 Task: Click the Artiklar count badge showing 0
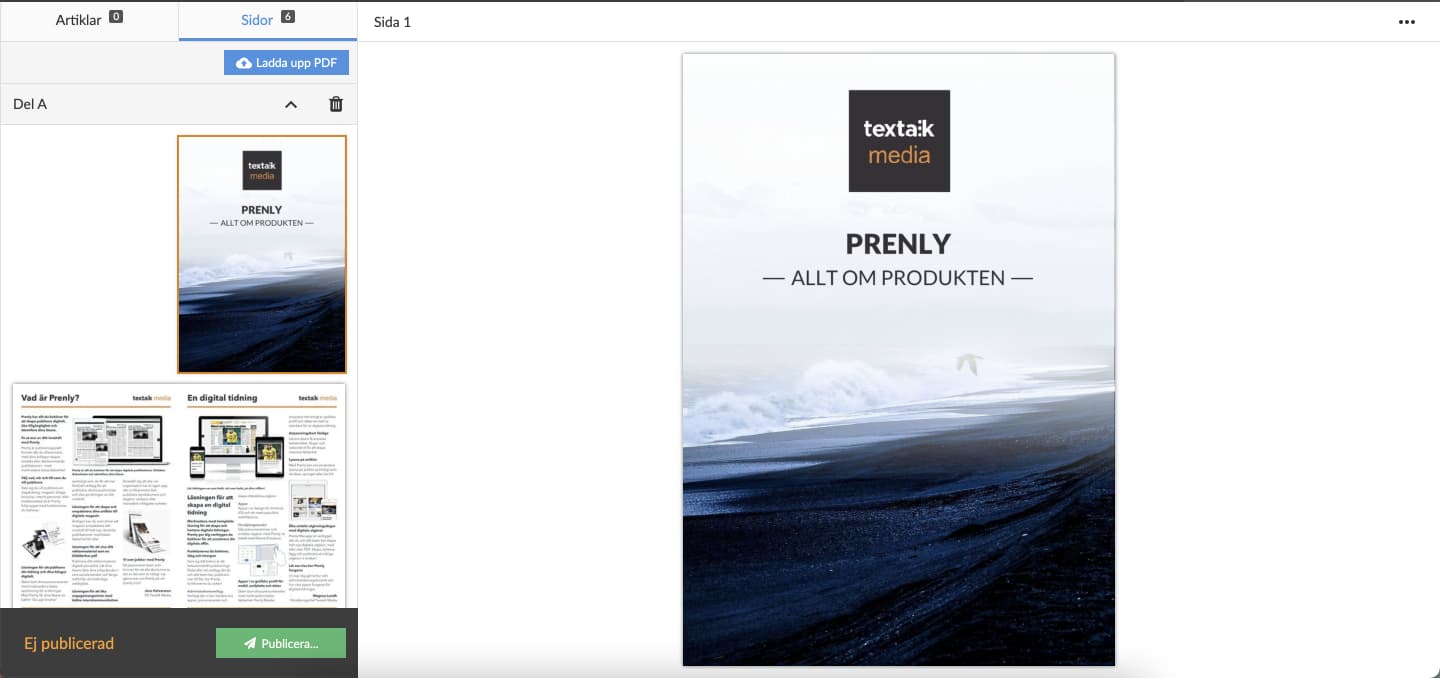(x=117, y=16)
